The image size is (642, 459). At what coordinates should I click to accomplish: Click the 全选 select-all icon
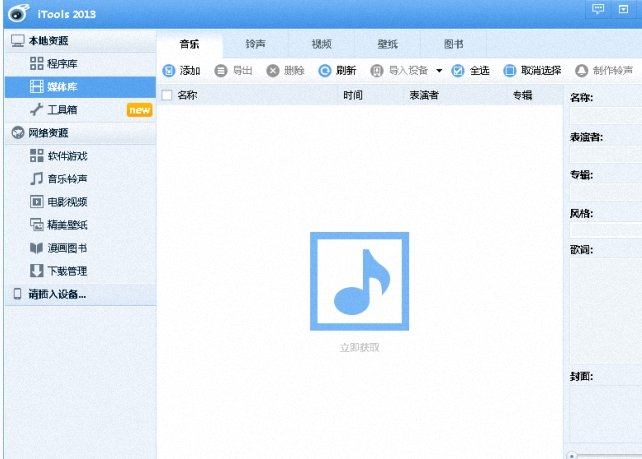(458, 71)
